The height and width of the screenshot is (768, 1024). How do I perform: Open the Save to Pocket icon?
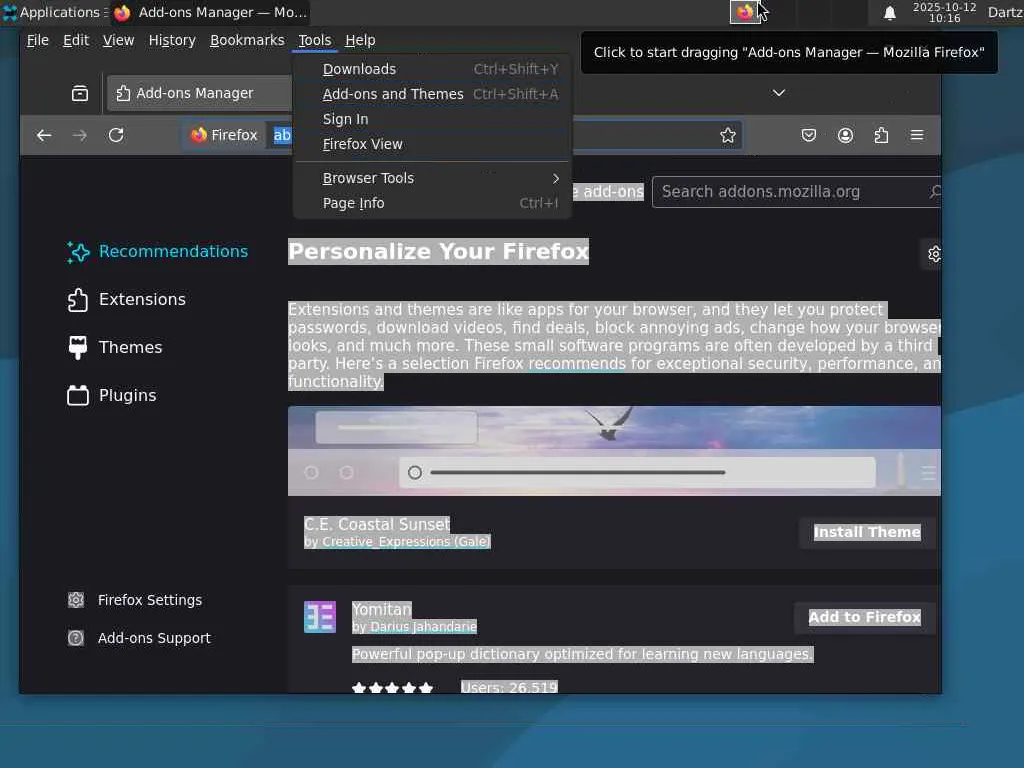(808, 135)
